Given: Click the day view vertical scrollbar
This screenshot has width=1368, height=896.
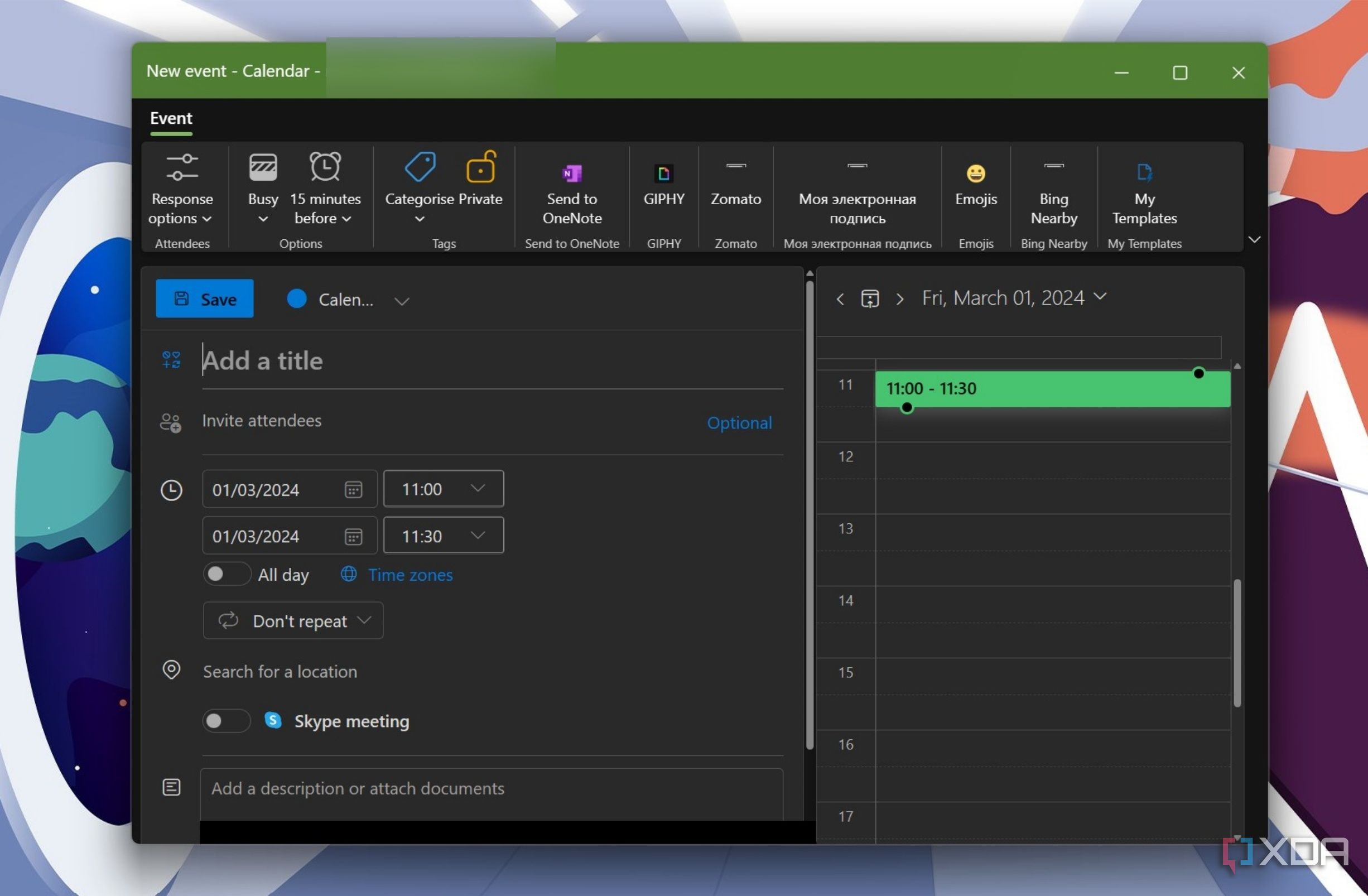Looking at the screenshot, I should click(1237, 644).
